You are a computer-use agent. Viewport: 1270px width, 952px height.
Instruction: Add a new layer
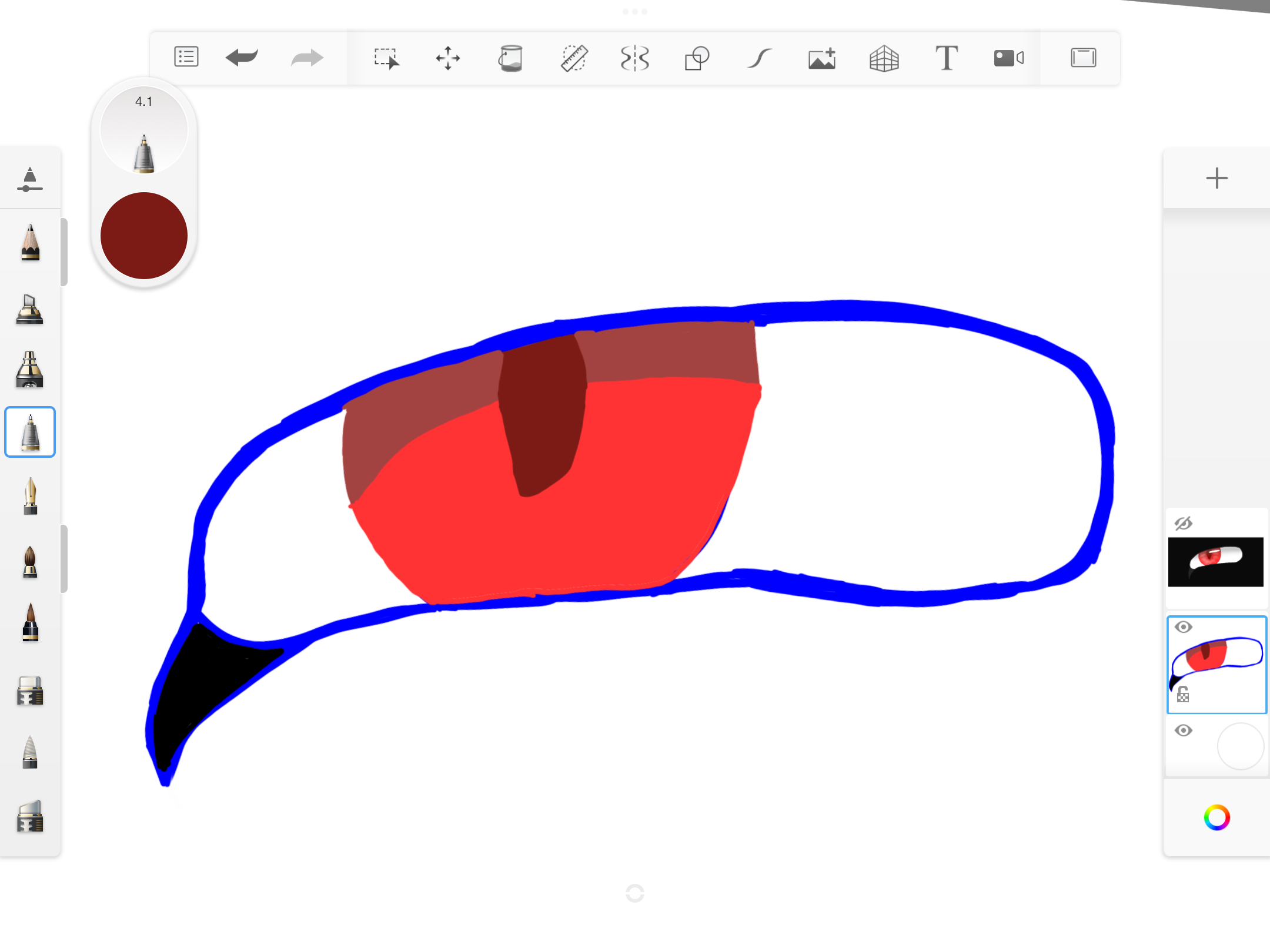pyautogui.click(x=1216, y=178)
